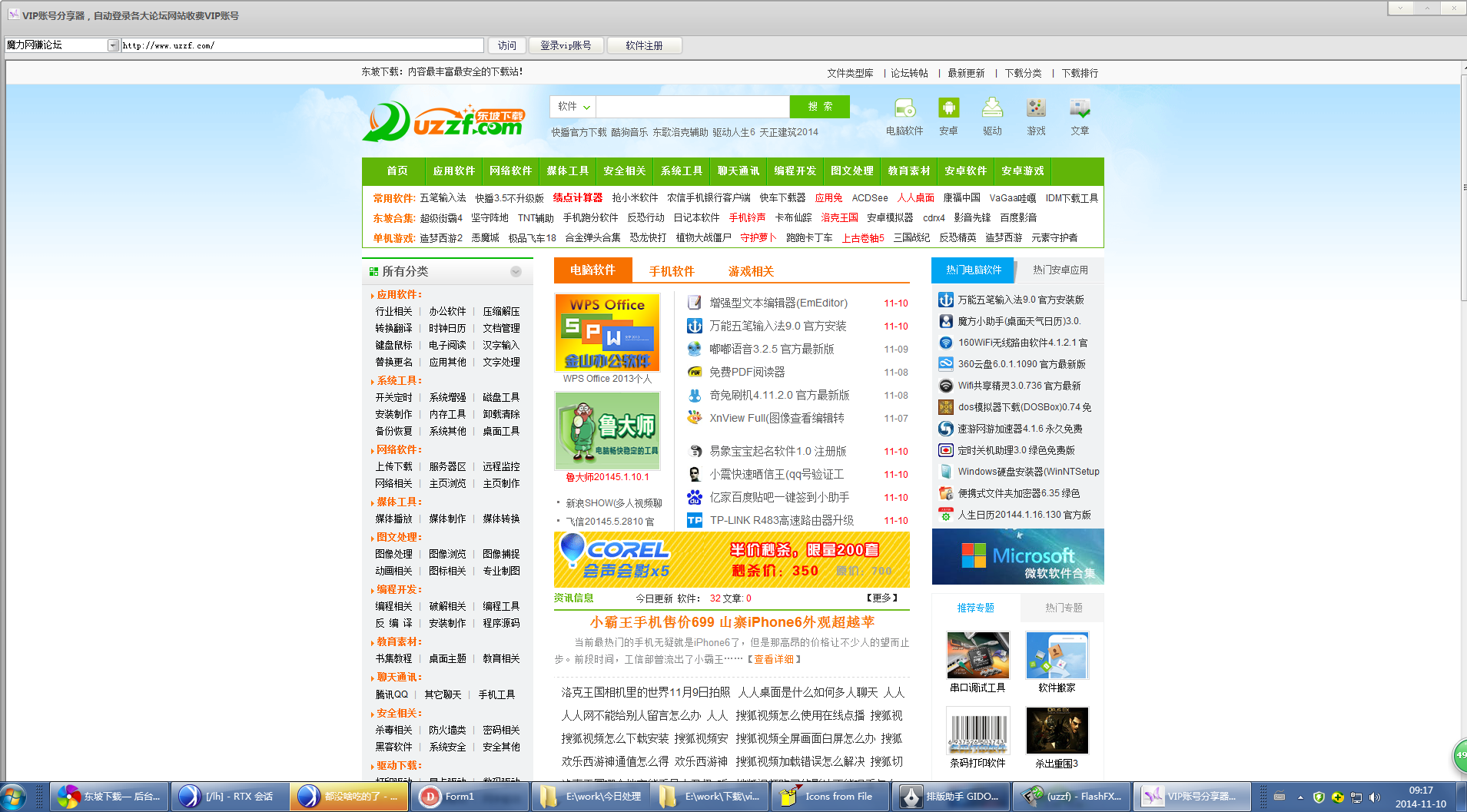
Task: Open Icons from File taskbar item
Action: coord(831,797)
